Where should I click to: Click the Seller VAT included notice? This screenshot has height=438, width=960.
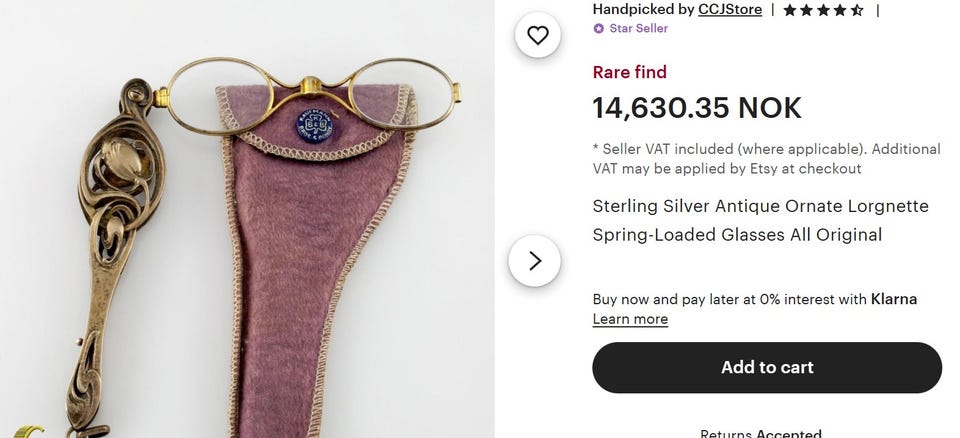coord(766,158)
